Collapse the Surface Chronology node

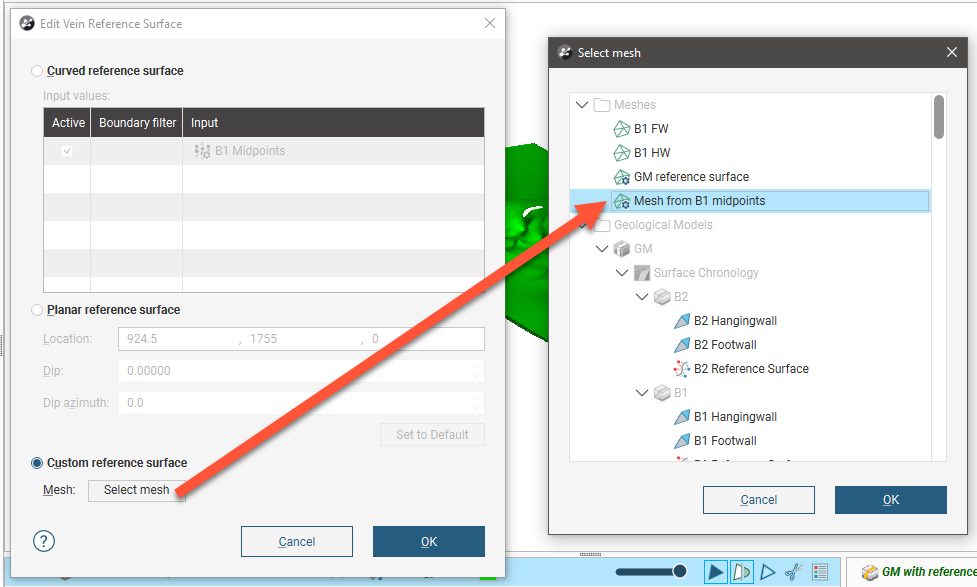[x=622, y=273]
